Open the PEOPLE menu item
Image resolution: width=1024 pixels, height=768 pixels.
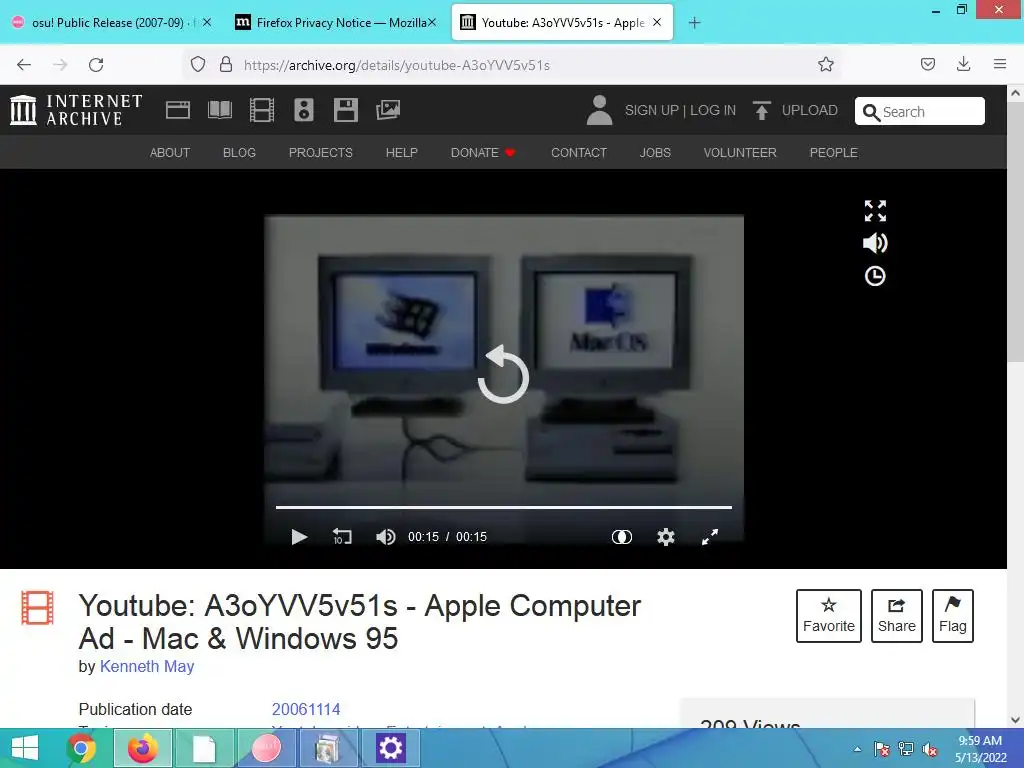(833, 152)
